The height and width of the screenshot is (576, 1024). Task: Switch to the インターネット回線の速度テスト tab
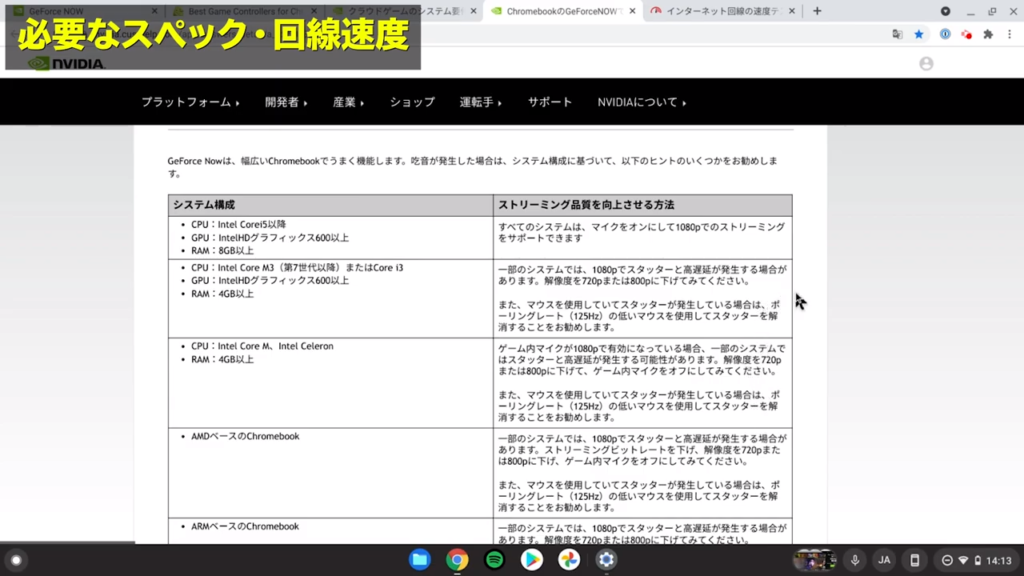(x=720, y=11)
